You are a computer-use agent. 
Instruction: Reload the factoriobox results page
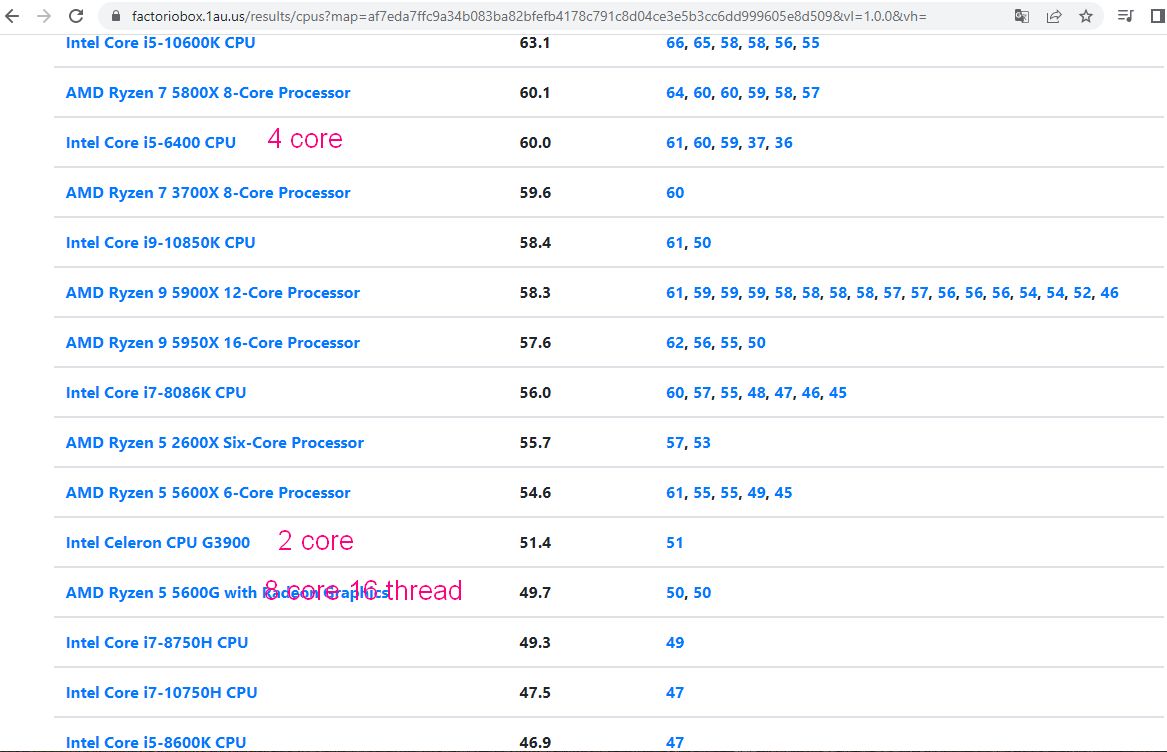click(x=76, y=16)
